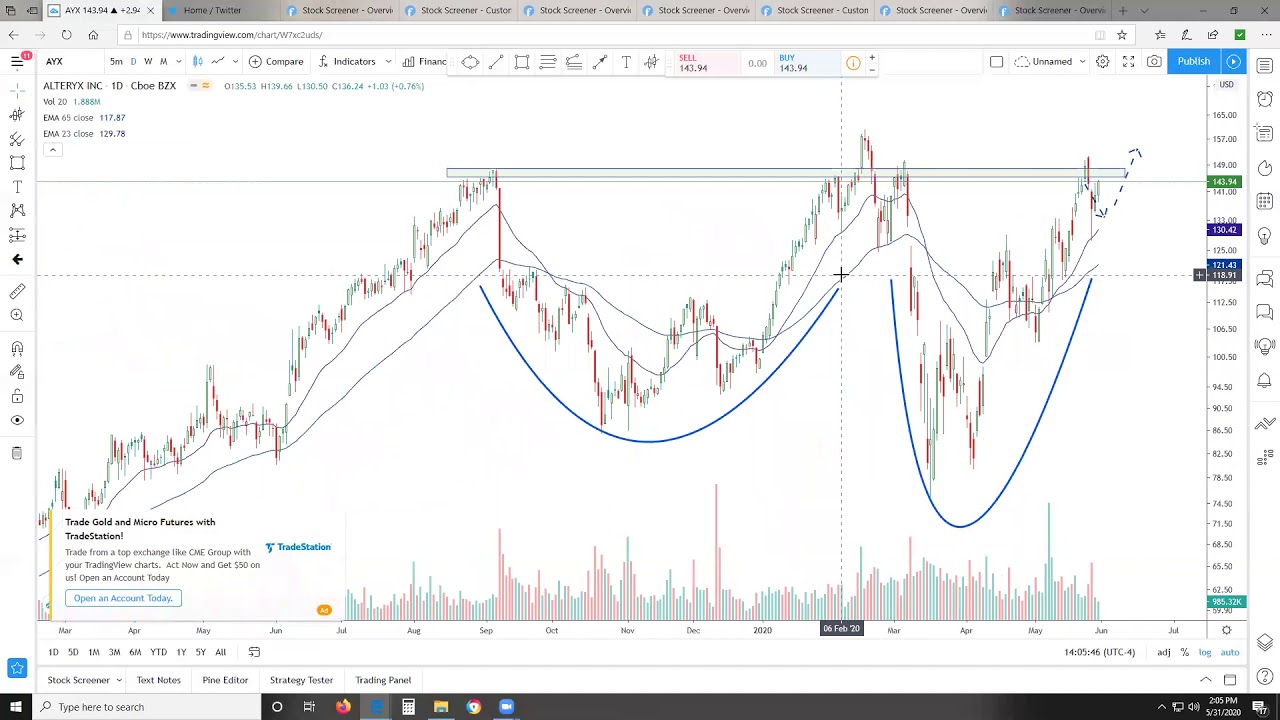The width and height of the screenshot is (1280, 720).
Task: Select the arrow line tool in floating toolbar
Action: point(600,62)
